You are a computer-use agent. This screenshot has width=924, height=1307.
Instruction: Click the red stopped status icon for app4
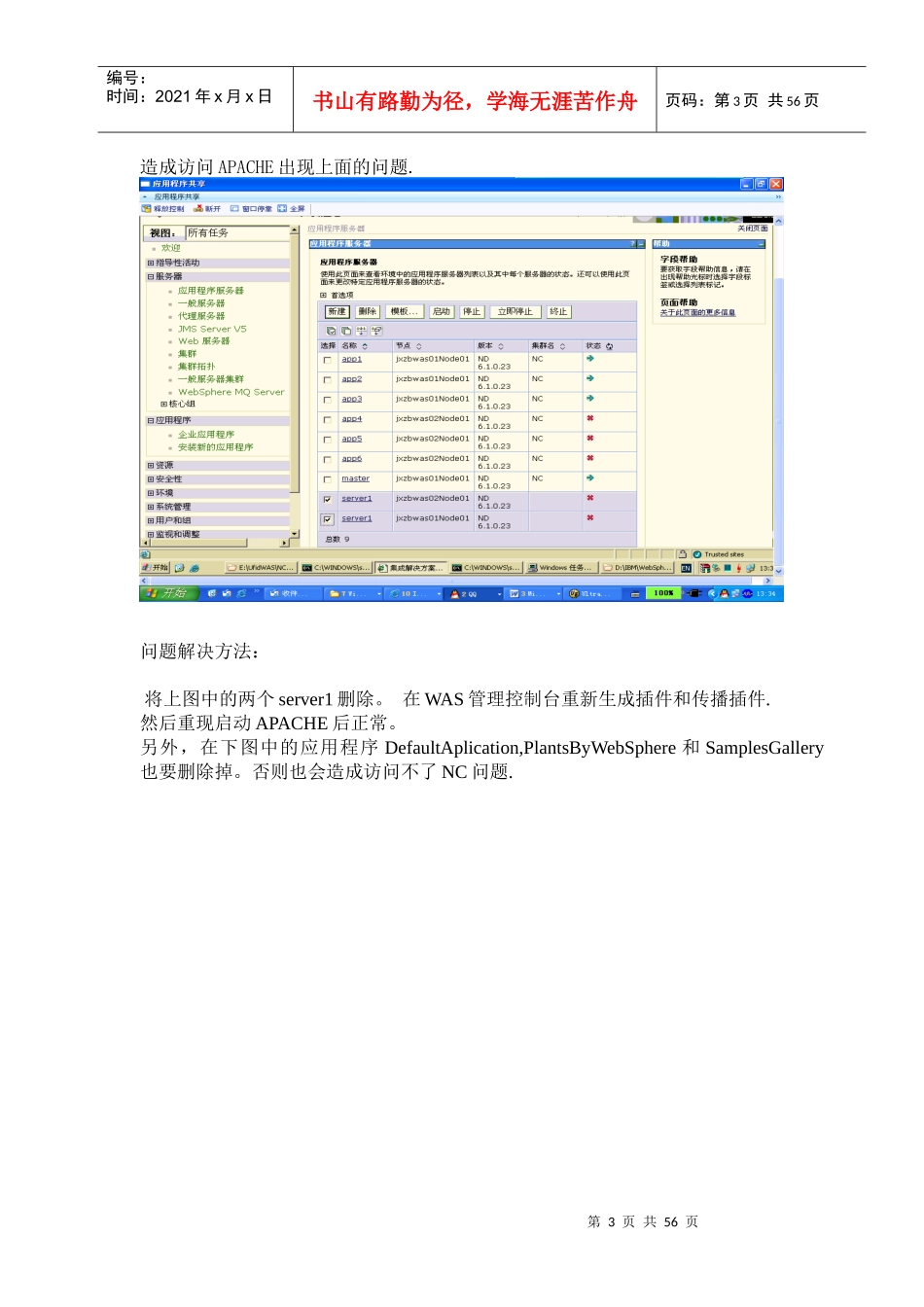pos(590,418)
